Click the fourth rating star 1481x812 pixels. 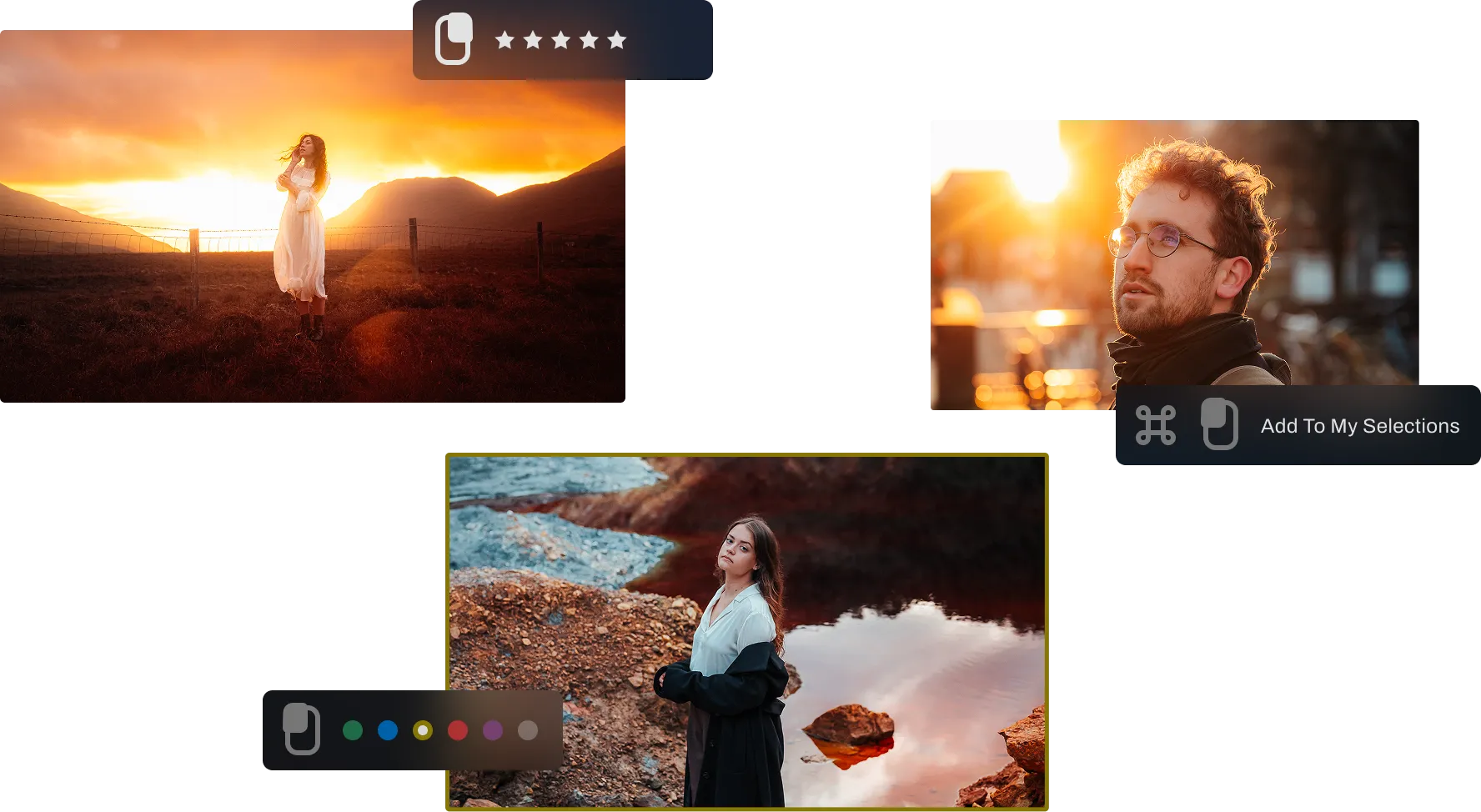click(x=589, y=40)
